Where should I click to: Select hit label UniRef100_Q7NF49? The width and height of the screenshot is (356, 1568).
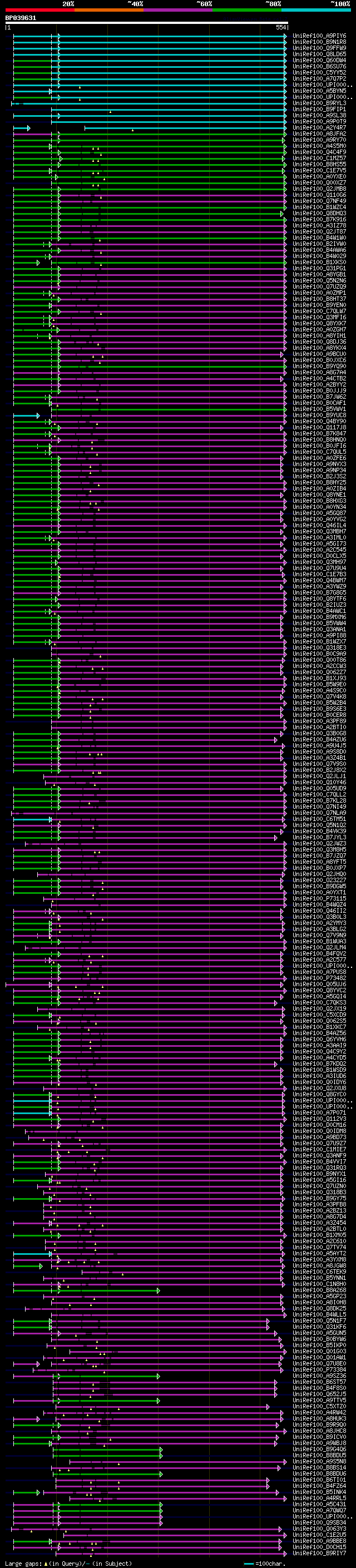tap(319, 201)
